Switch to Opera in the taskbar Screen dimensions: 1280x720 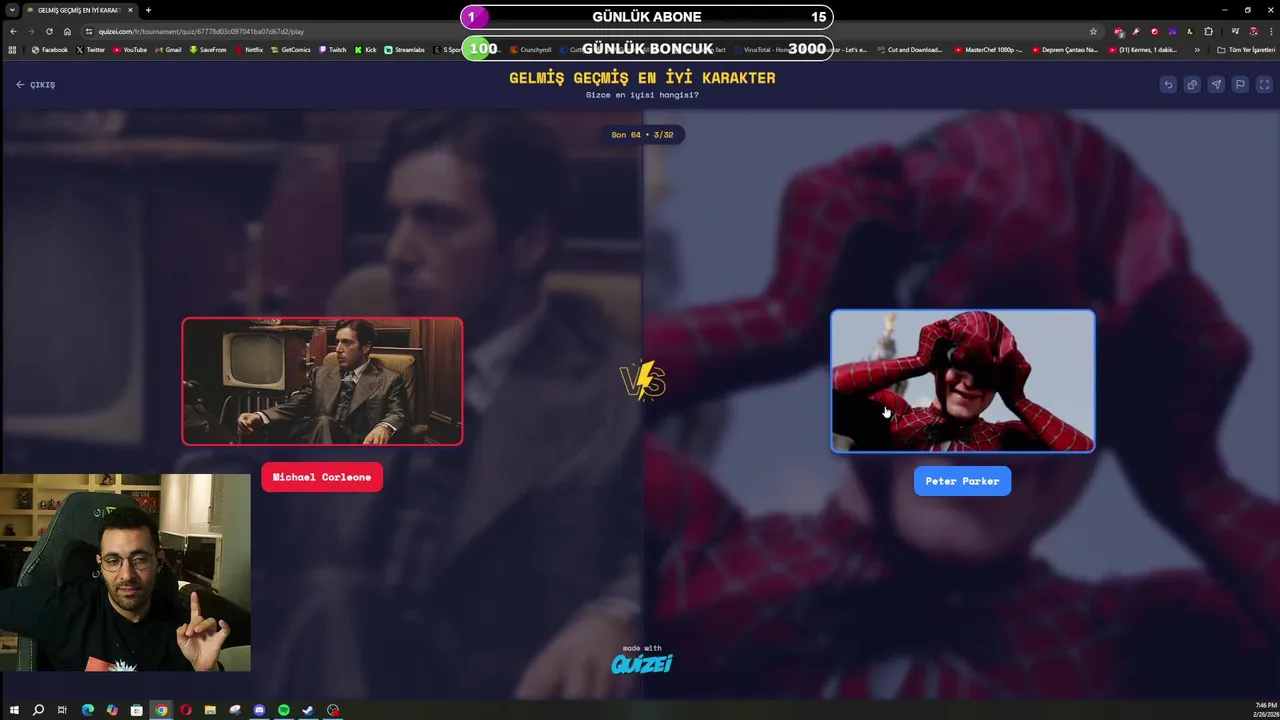(x=185, y=710)
